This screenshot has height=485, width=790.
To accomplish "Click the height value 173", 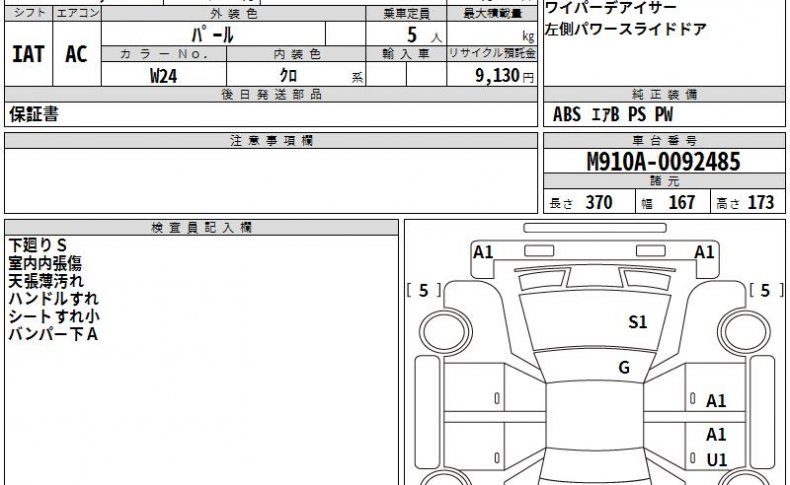I will coord(760,202).
